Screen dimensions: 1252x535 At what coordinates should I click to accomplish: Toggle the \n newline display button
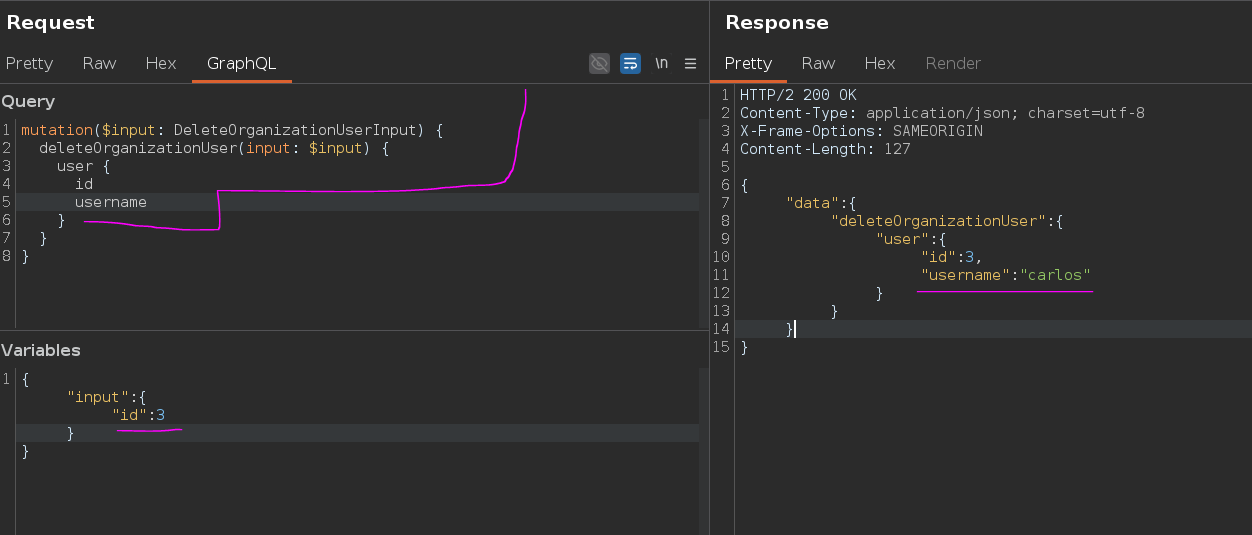click(661, 63)
